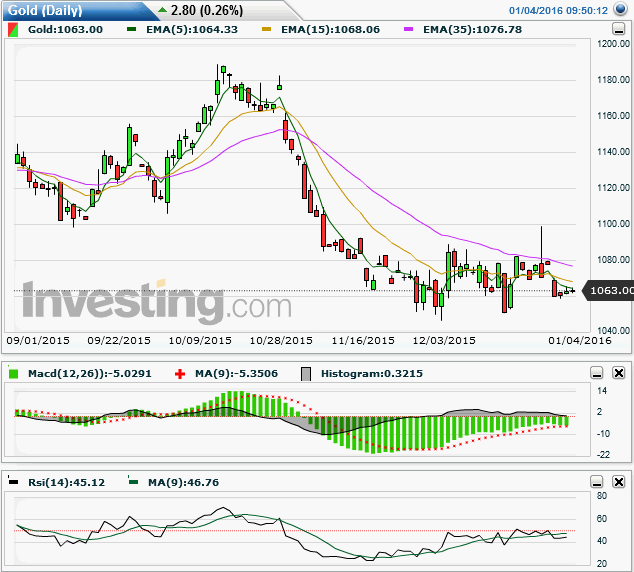
Task: Click the EMA(35):1076.78 legend label
Action: point(472,30)
